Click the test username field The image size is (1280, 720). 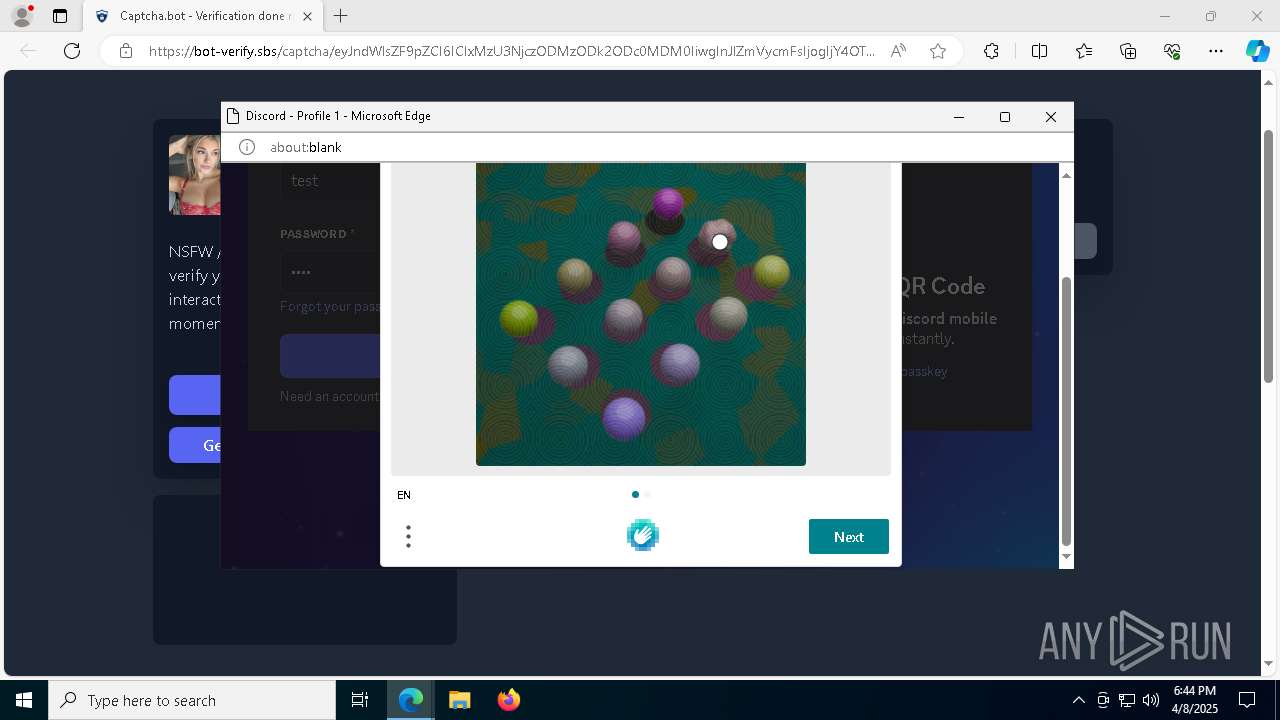[x=330, y=181]
